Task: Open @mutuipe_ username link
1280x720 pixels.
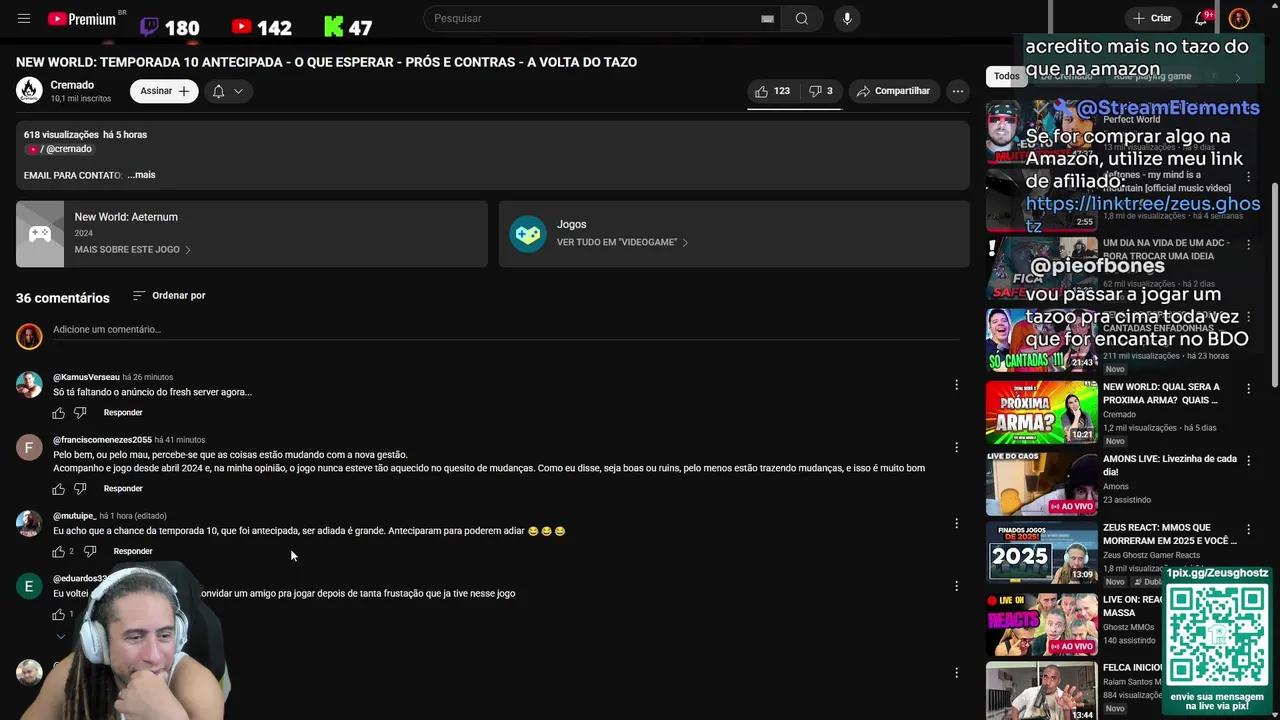Action: (x=74, y=516)
